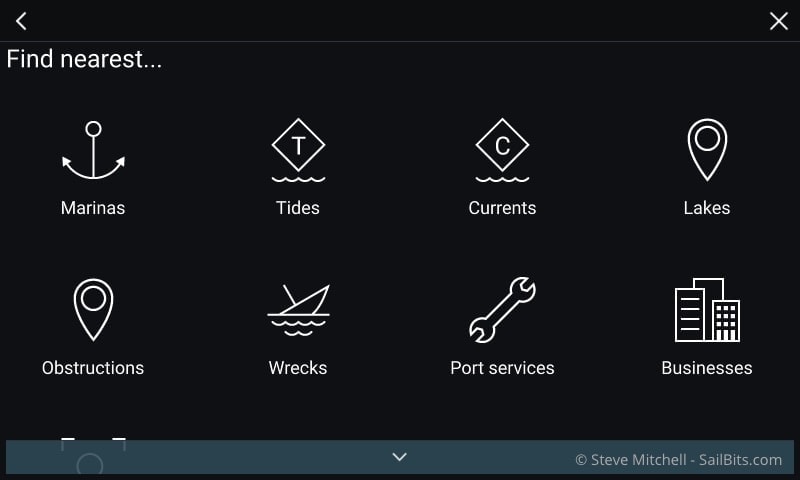The width and height of the screenshot is (800, 480).
Task: Choose the Port services wrench icon
Action: click(502, 310)
